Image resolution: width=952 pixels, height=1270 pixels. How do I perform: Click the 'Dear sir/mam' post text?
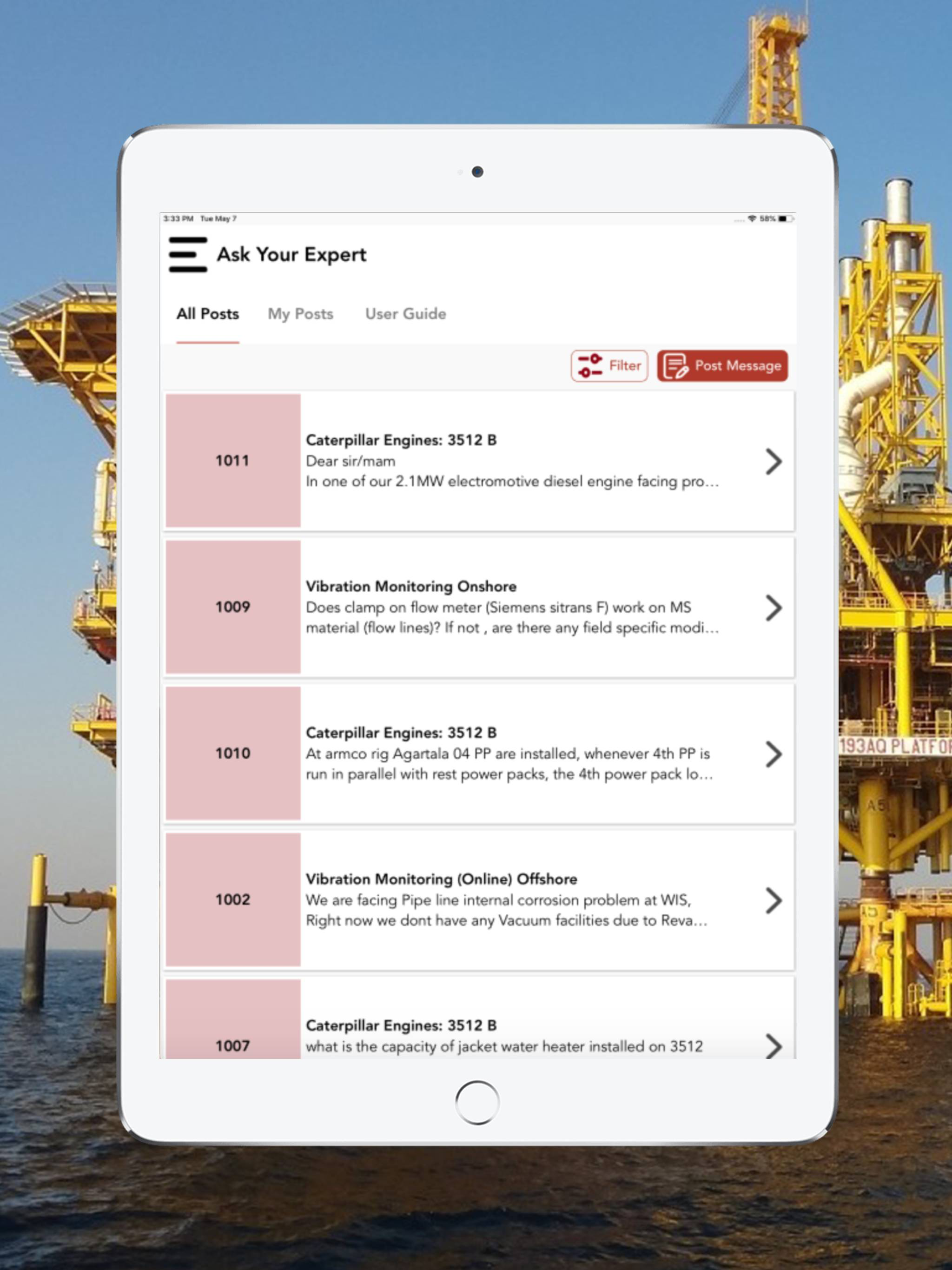[x=350, y=462]
